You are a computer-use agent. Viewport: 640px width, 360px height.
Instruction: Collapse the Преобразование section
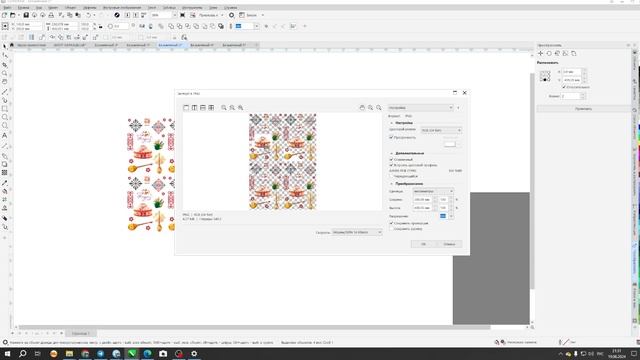click(391, 184)
